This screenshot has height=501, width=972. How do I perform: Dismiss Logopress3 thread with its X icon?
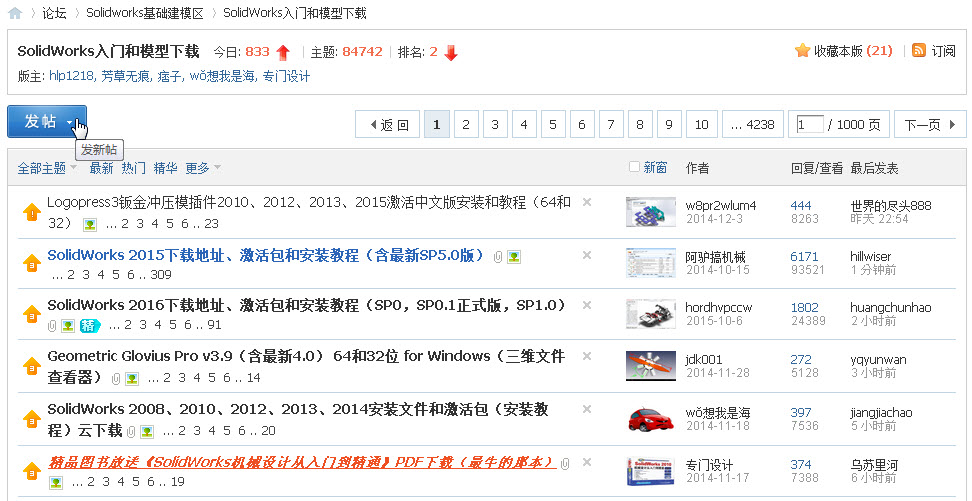coord(587,202)
